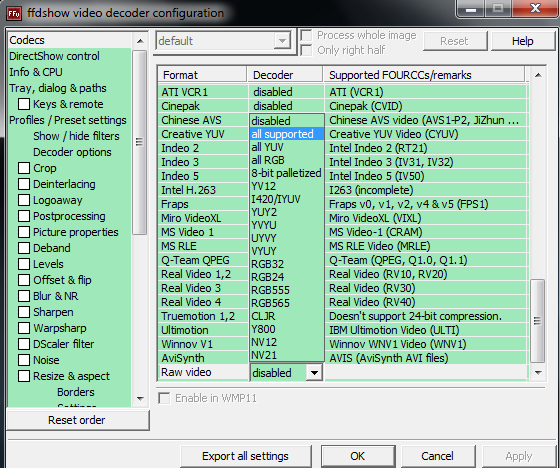The width and height of the screenshot is (560, 468).
Task: Select YVYU from the decoder list
Action: pos(287,225)
